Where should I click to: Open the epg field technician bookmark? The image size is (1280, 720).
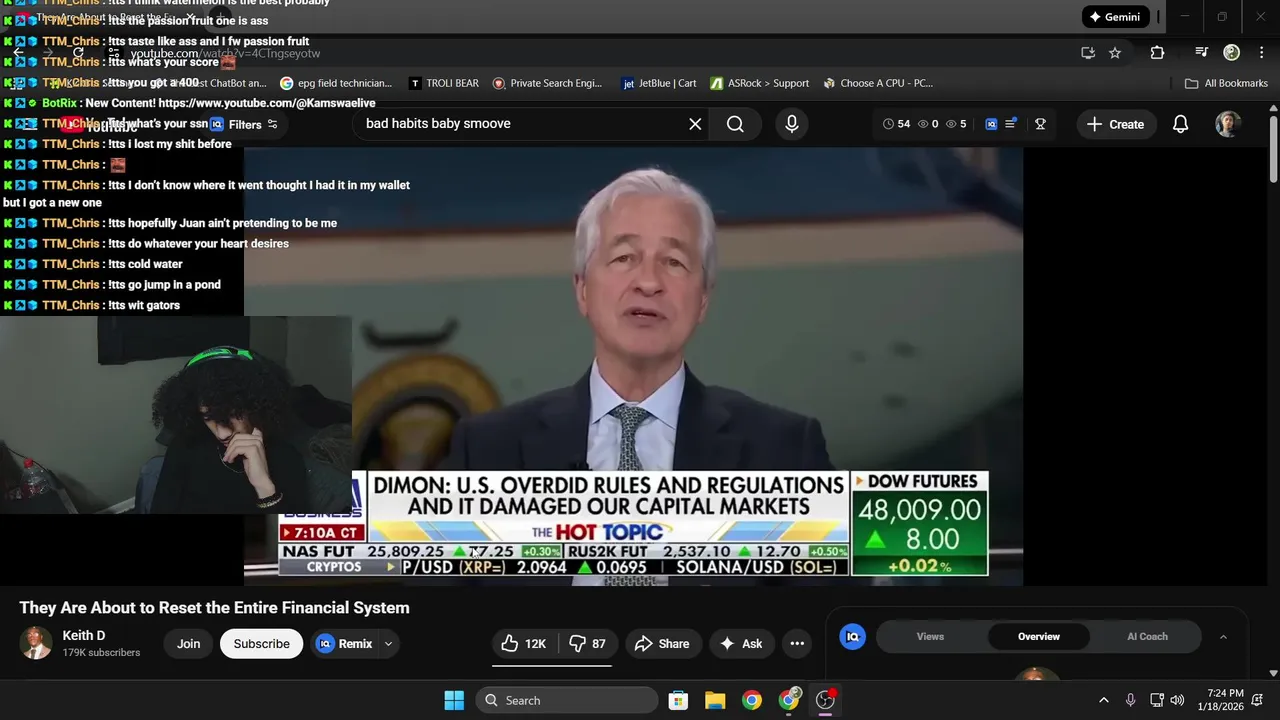coord(336,83)
